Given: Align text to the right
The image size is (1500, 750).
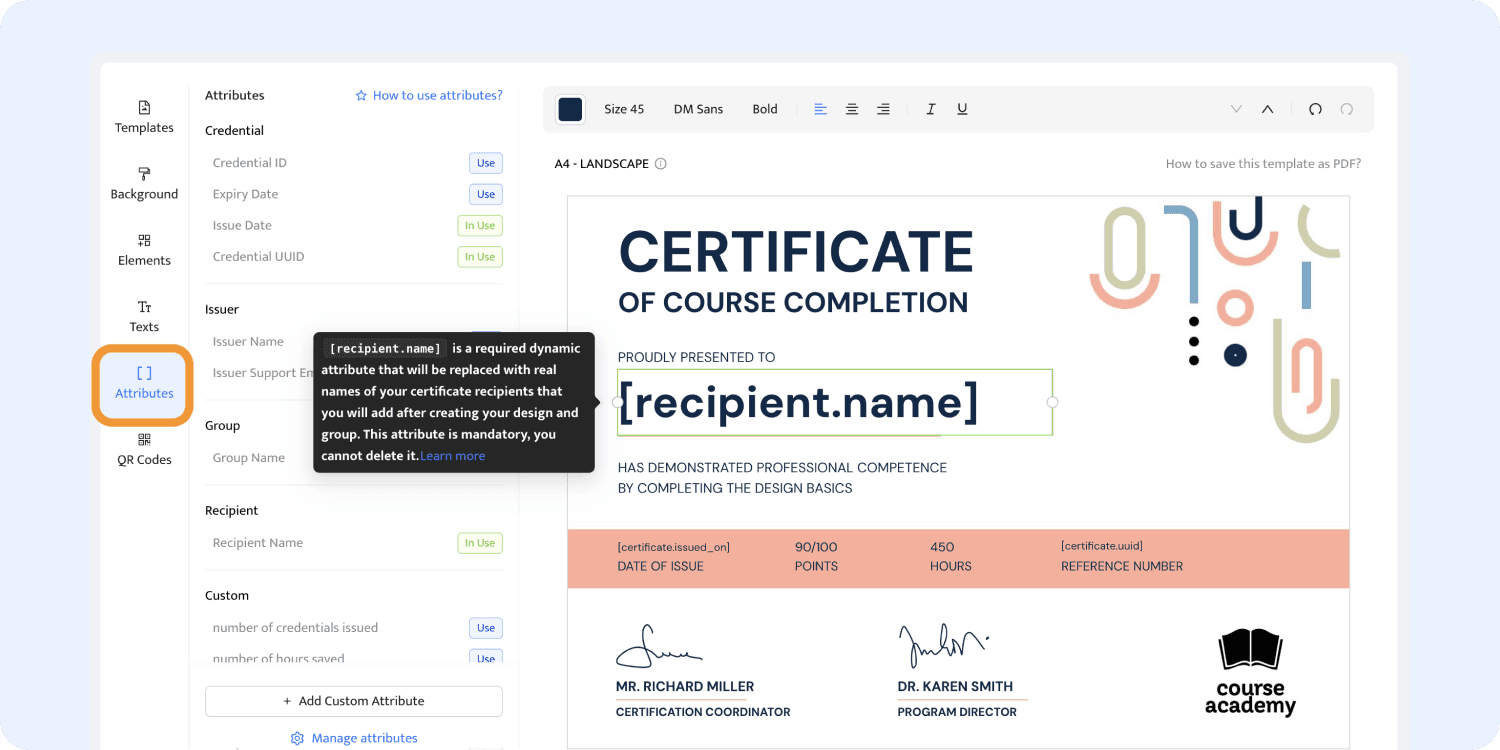Looking at the screenshot, I should [883, 109].
